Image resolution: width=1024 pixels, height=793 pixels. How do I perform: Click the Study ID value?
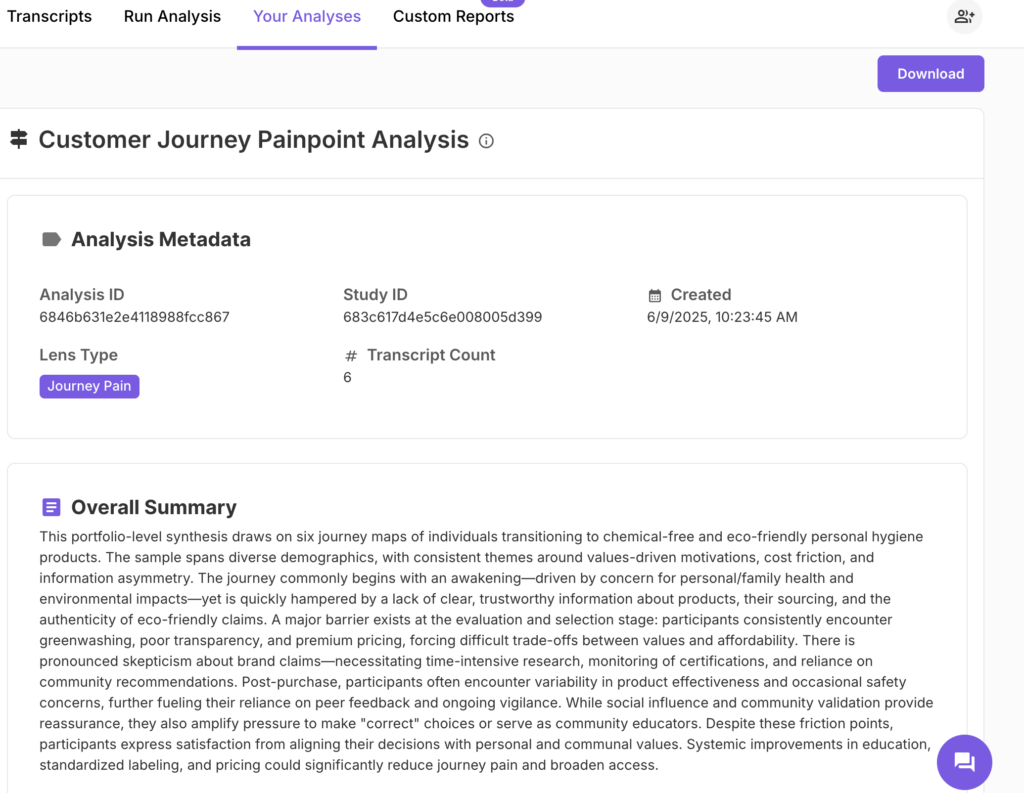tap(441, 316)
